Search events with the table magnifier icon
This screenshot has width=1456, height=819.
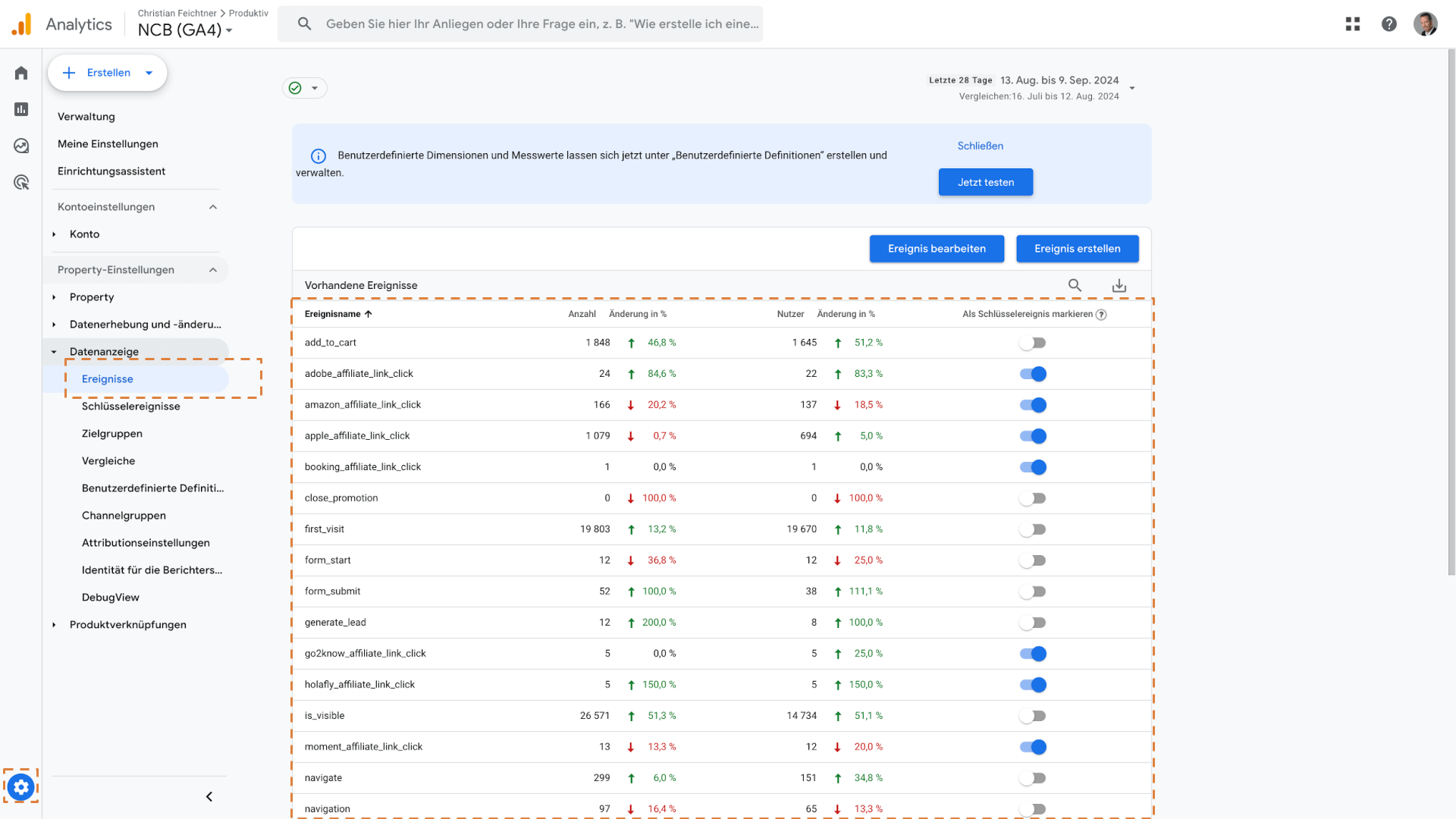[1075, 285]
